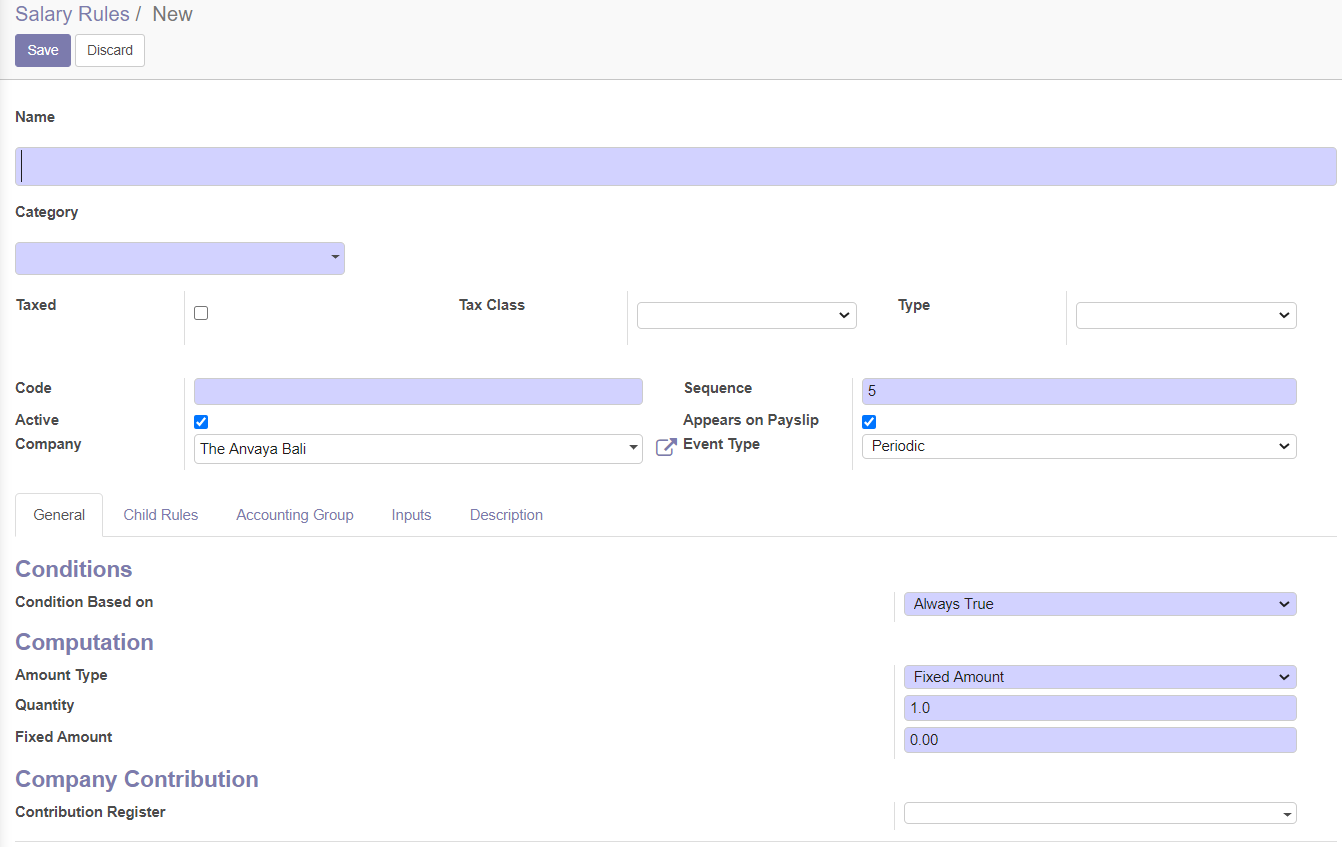Viewport: 1342px width, 847px height.
Task: Click the Discard button
Action: (x=110, y=50)
